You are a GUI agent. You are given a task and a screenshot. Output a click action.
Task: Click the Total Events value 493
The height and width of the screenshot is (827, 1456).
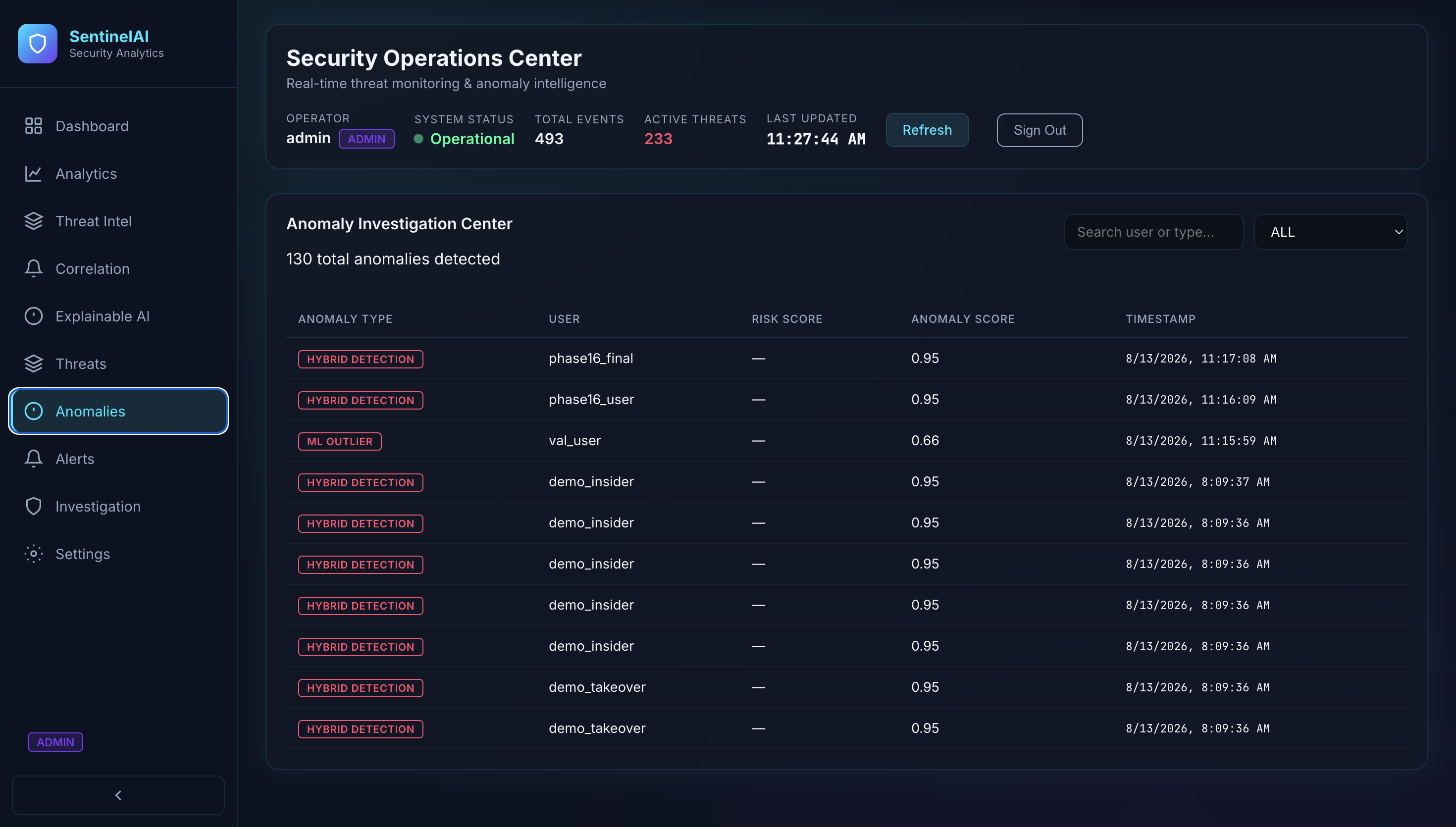pyautogui.click(x=549, y=139)
